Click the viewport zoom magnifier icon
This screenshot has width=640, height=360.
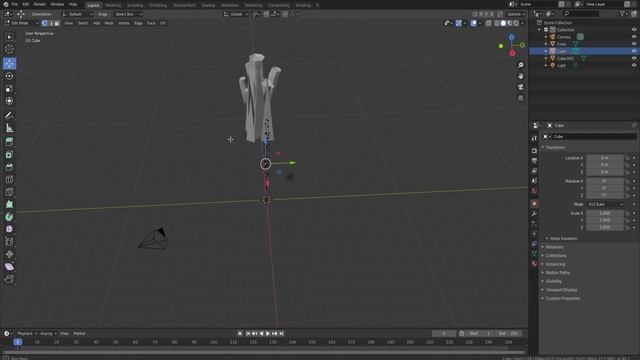coord(520,65)
